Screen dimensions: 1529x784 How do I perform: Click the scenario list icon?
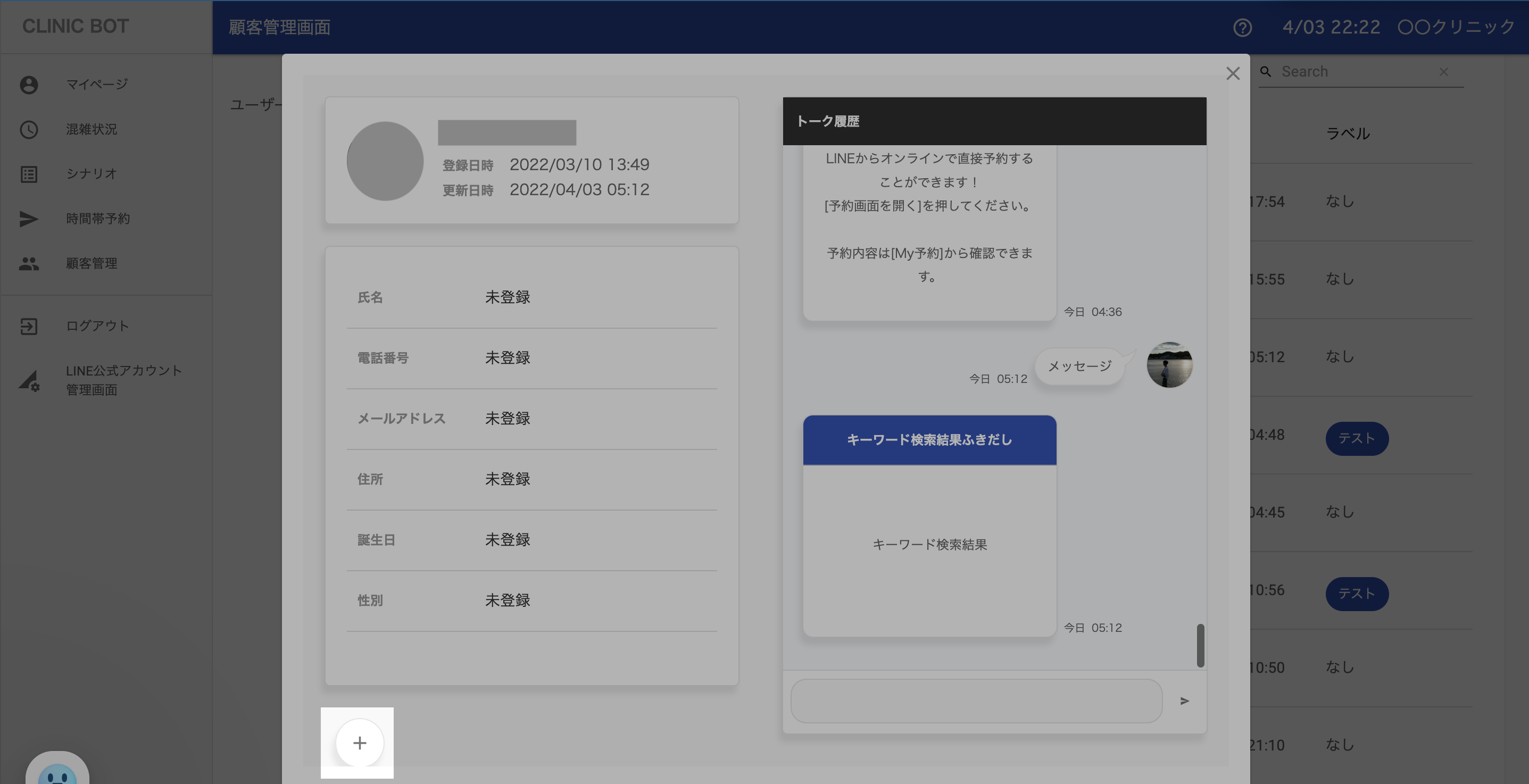(x=29, y=174)
